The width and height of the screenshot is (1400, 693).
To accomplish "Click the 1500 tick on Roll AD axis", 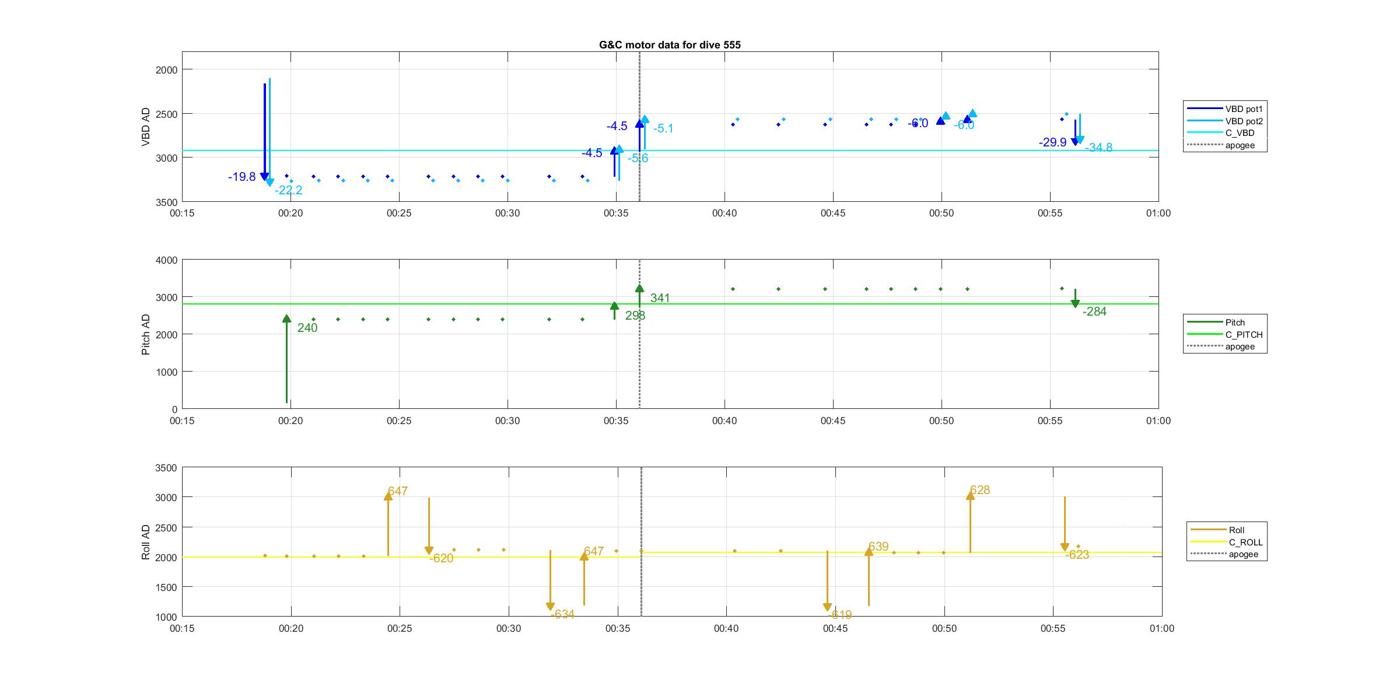I will 166,587.
